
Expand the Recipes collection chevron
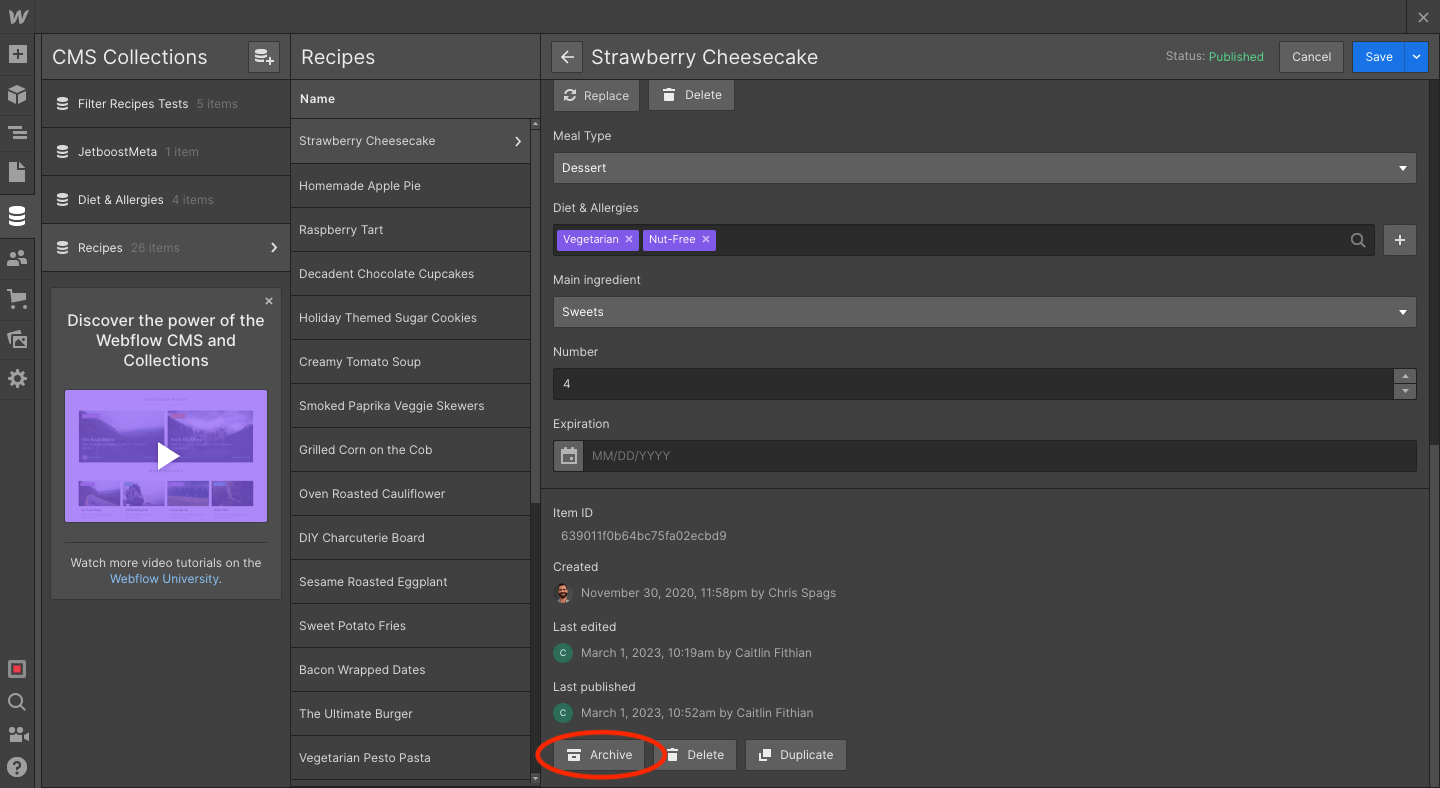274,247
